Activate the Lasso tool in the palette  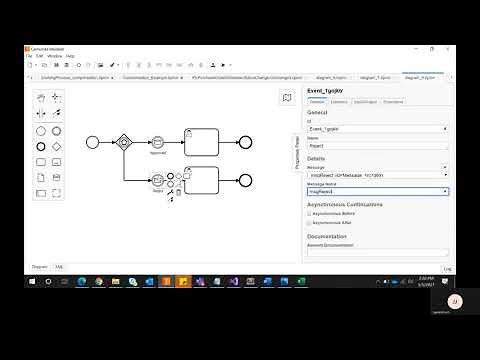56,98
